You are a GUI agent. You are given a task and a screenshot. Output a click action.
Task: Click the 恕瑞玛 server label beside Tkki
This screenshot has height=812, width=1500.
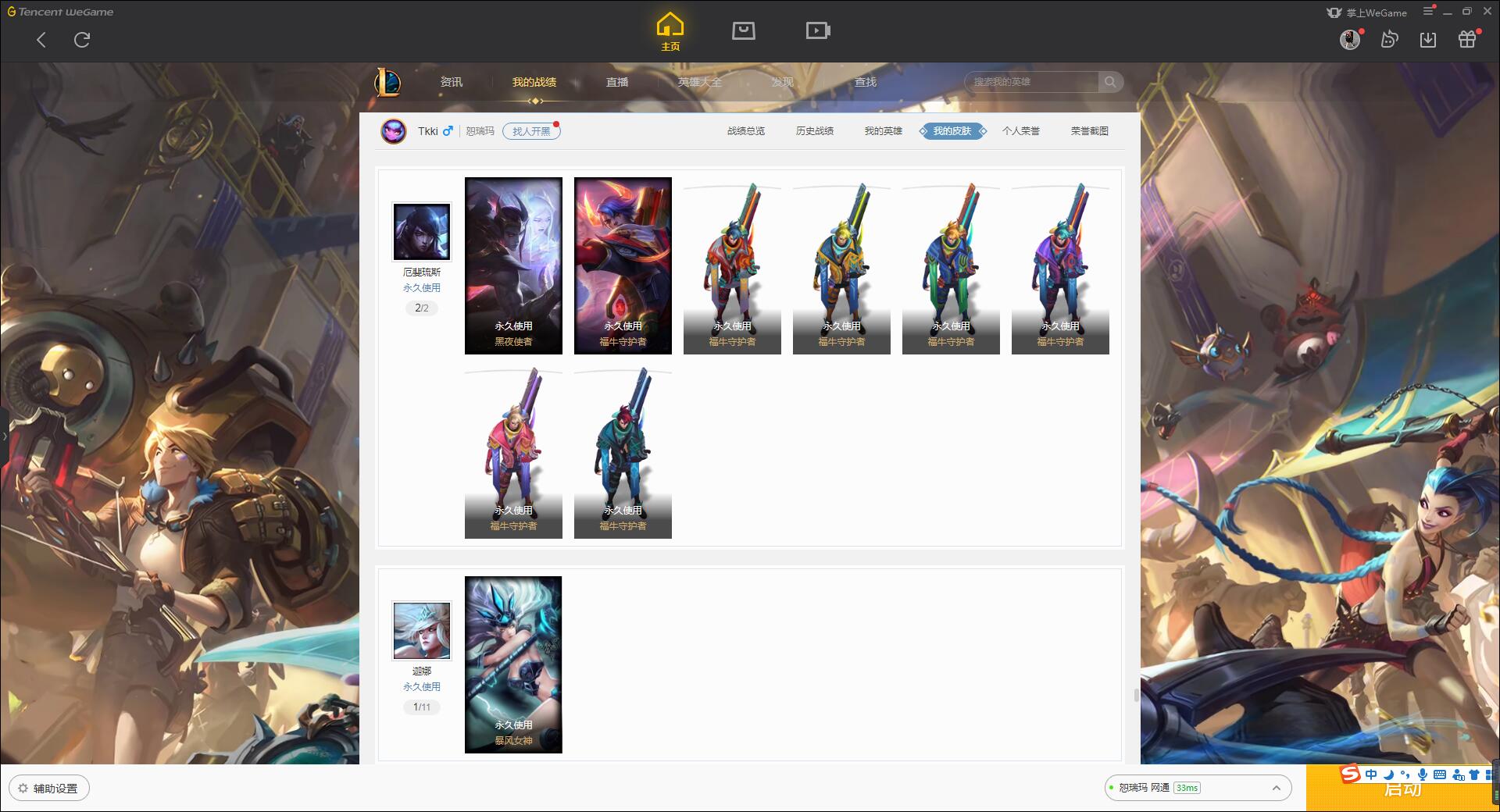tap(480, 131)
